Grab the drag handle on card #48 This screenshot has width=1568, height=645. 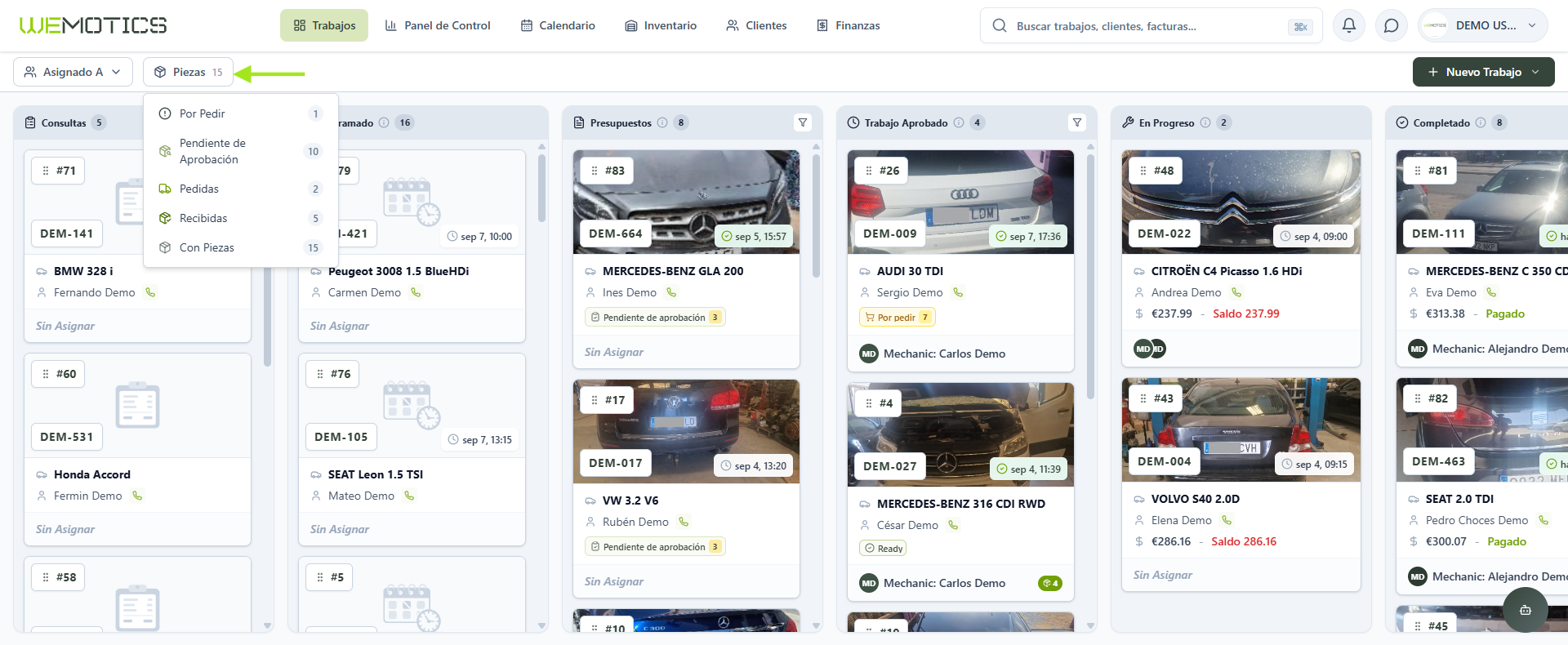click(1143, 171)
